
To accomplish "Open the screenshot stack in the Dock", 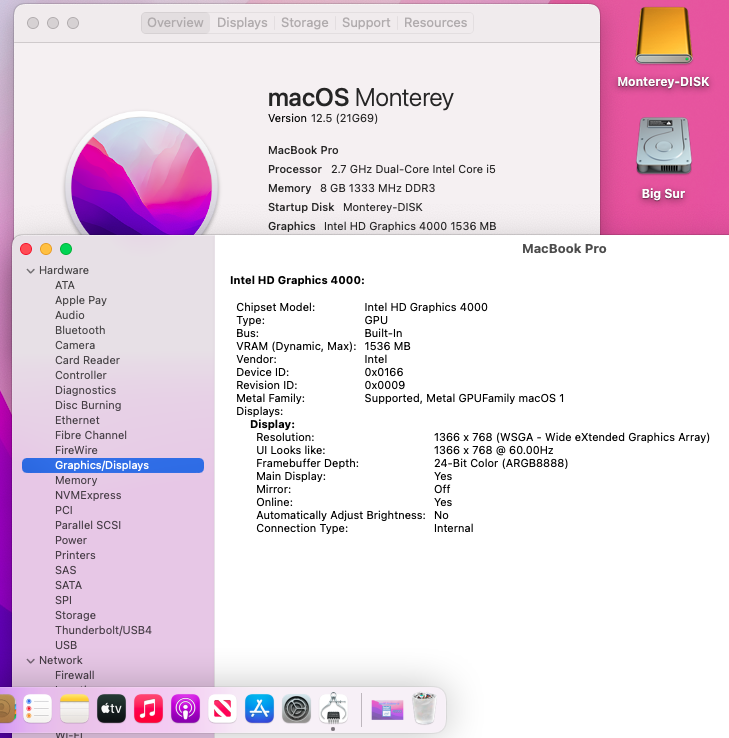I will pos(387,709).
